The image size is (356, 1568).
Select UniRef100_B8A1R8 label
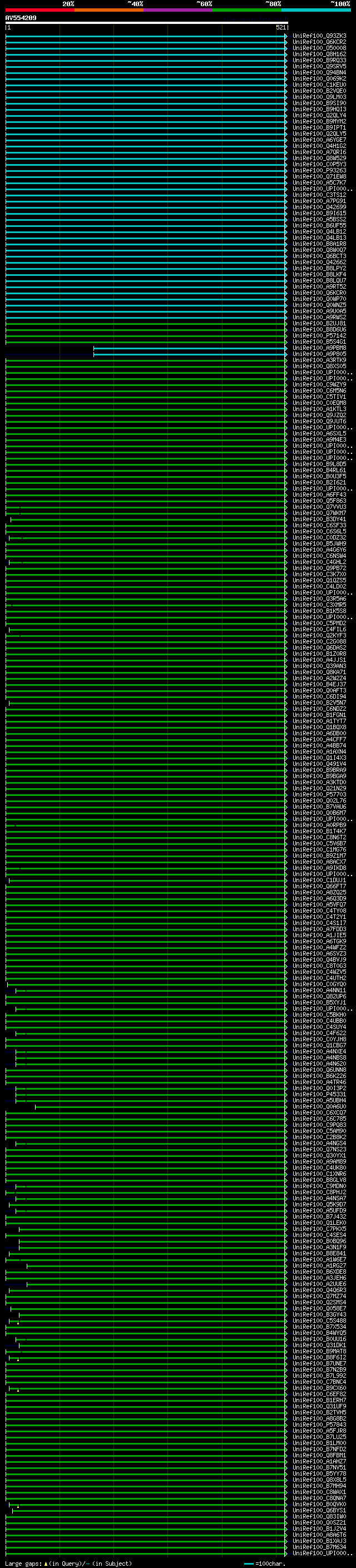(x=319, y=244)
